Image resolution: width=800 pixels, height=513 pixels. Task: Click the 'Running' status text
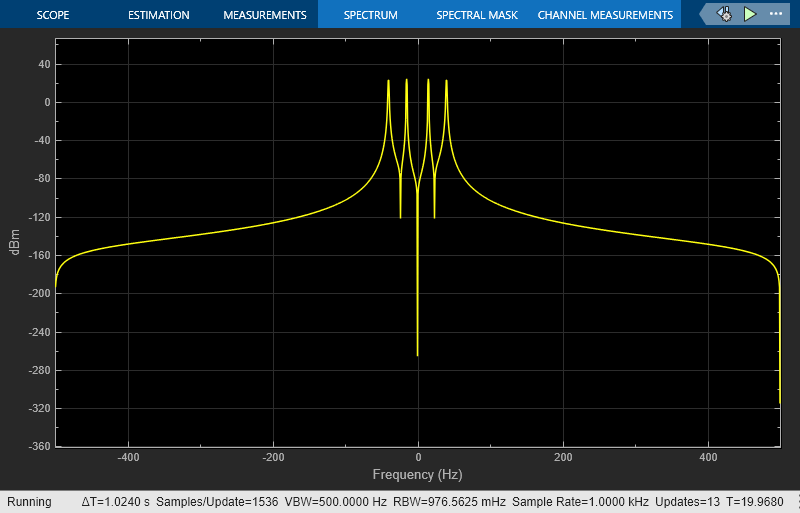29,502
